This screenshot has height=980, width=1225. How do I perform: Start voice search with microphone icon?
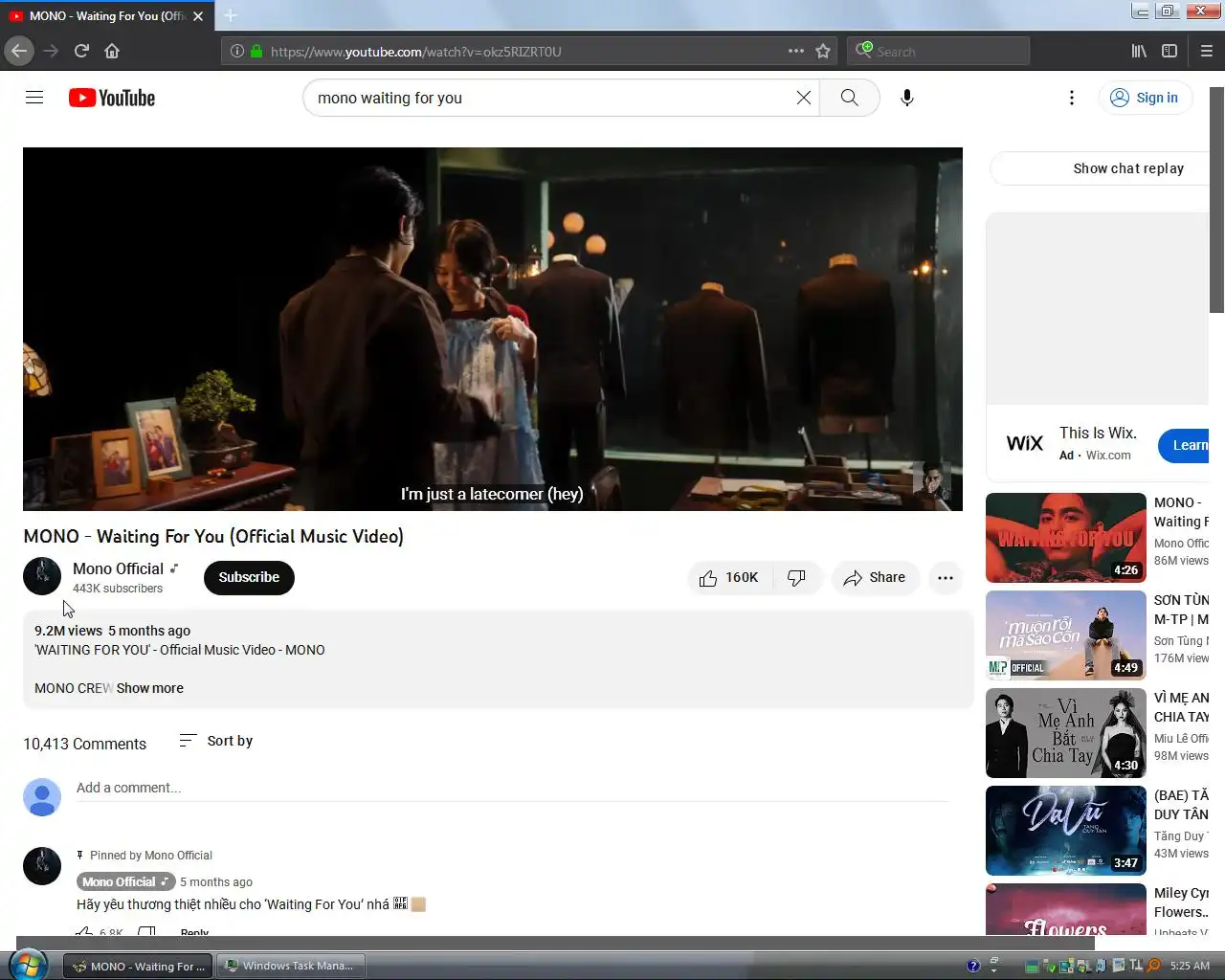(907, 98)
